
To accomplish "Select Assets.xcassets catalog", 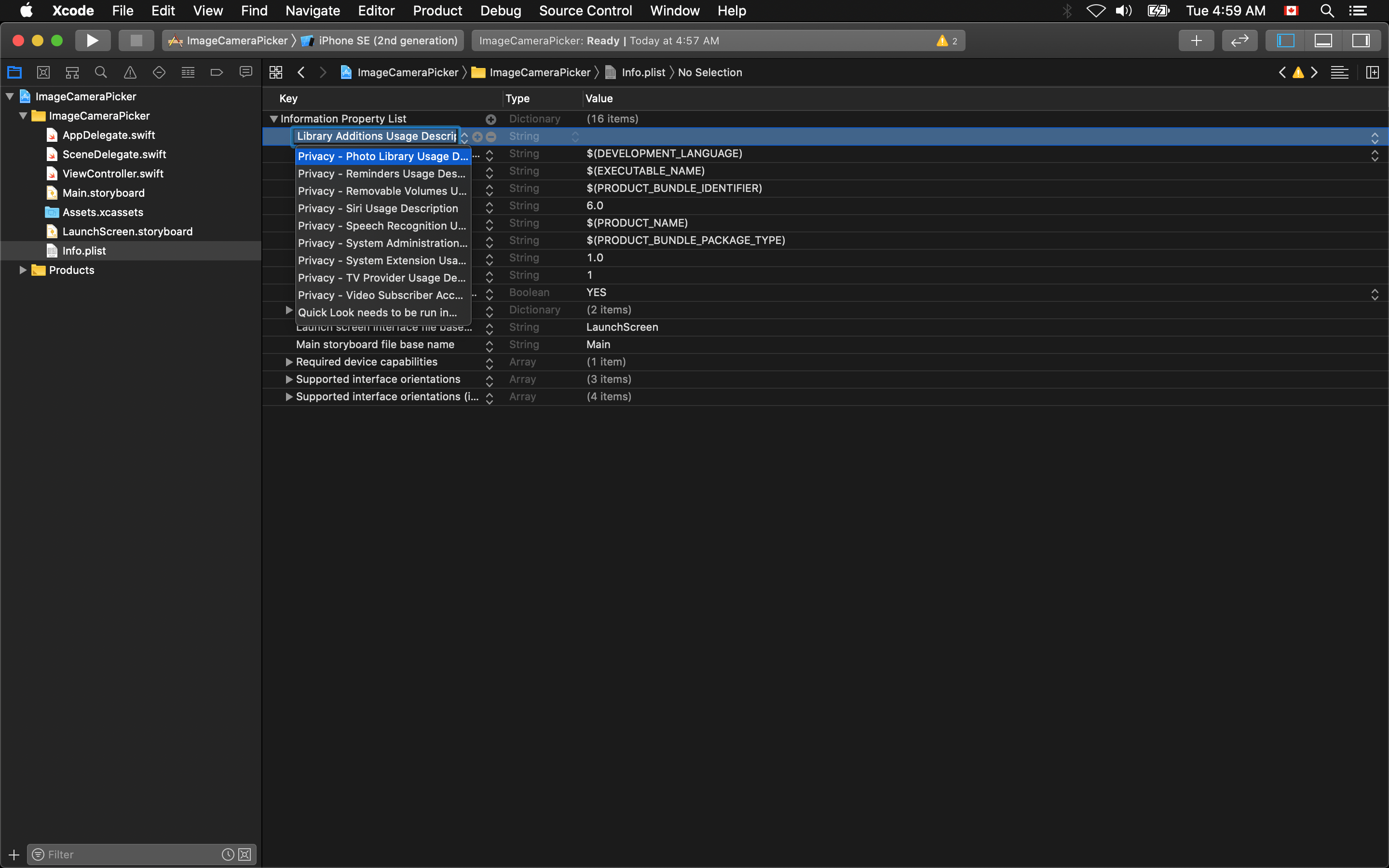I will point(103,212).
